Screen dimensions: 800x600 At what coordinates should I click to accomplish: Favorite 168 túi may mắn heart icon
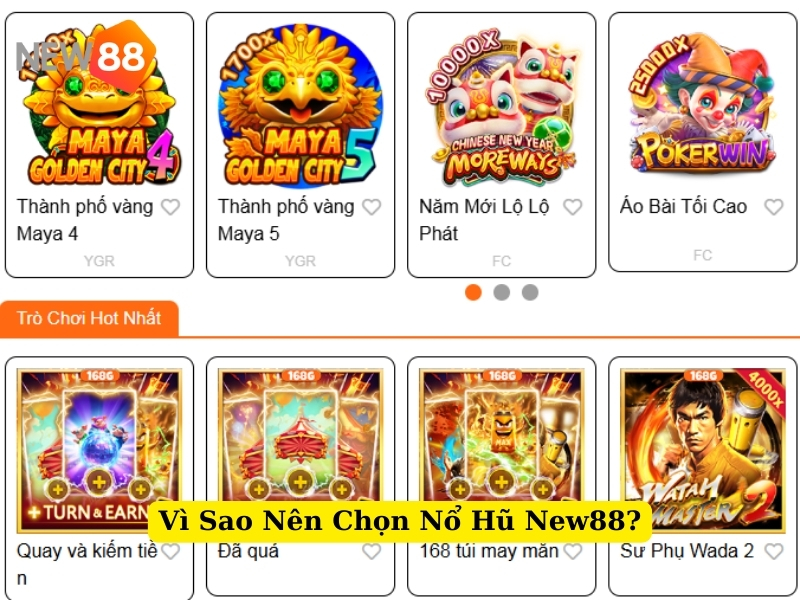pyautogui.click(x=572, y=552)
